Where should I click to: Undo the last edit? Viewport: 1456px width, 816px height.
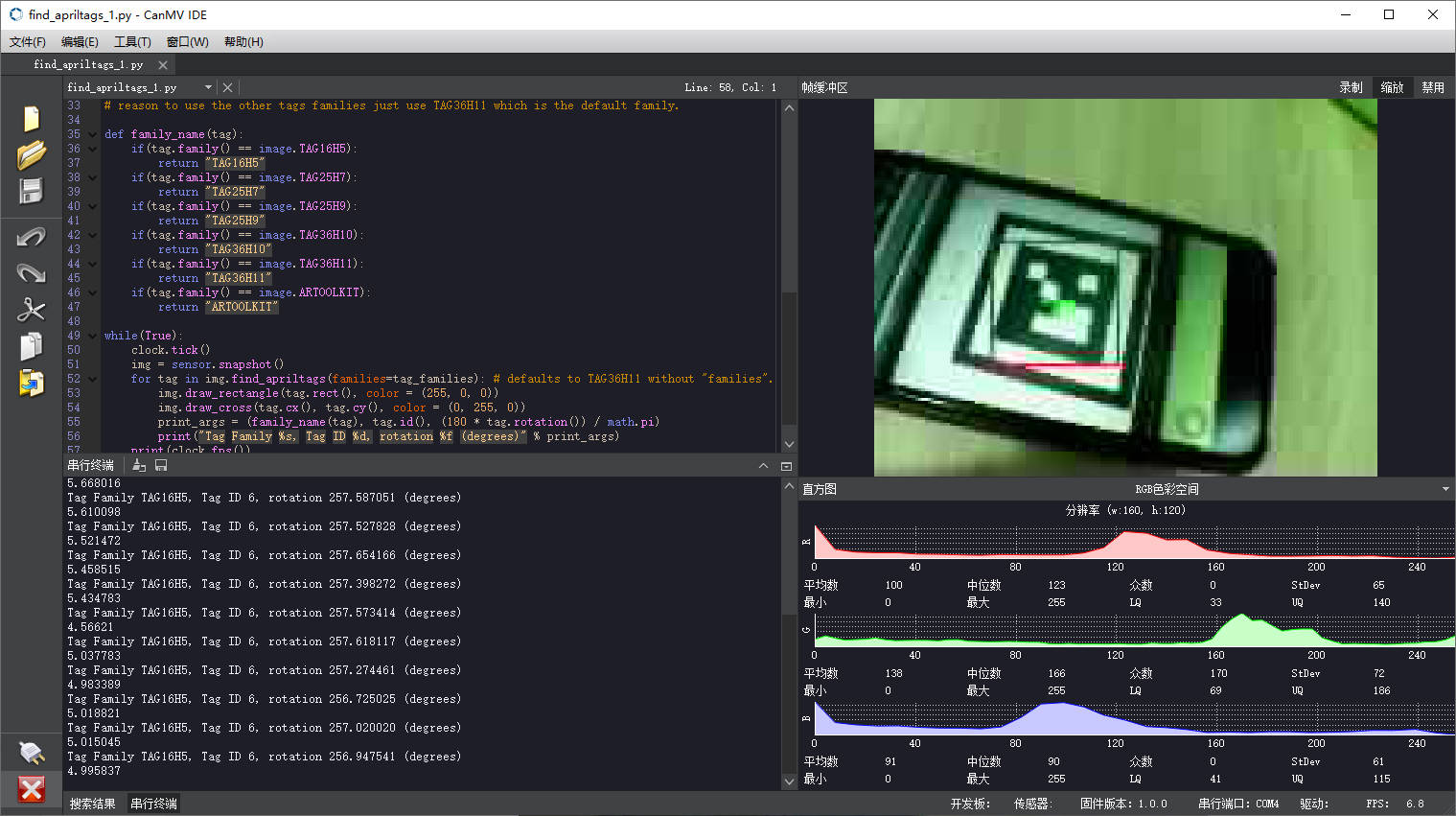(31, 236)
